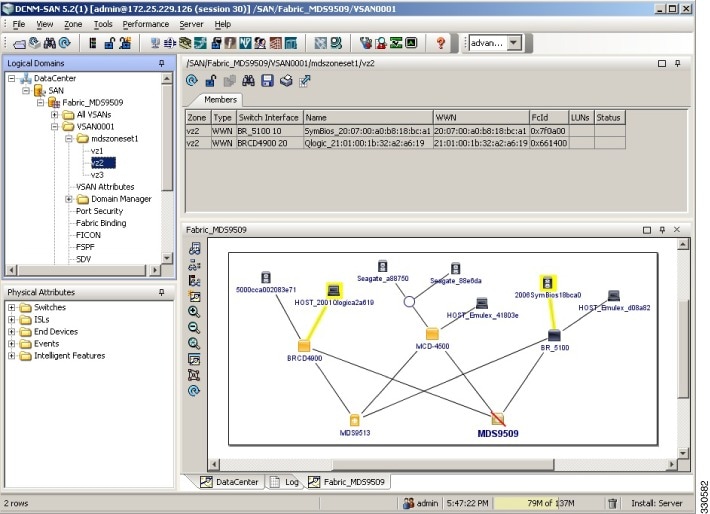Click the BR_5100 switch node on the map
The image size is (710, 514).
[x=554, y=336]
